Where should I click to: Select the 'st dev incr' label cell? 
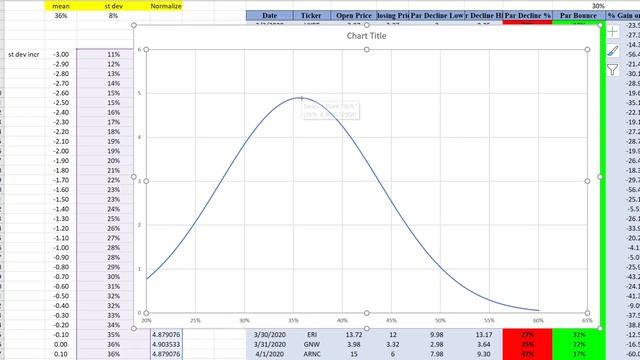(24, 54)
